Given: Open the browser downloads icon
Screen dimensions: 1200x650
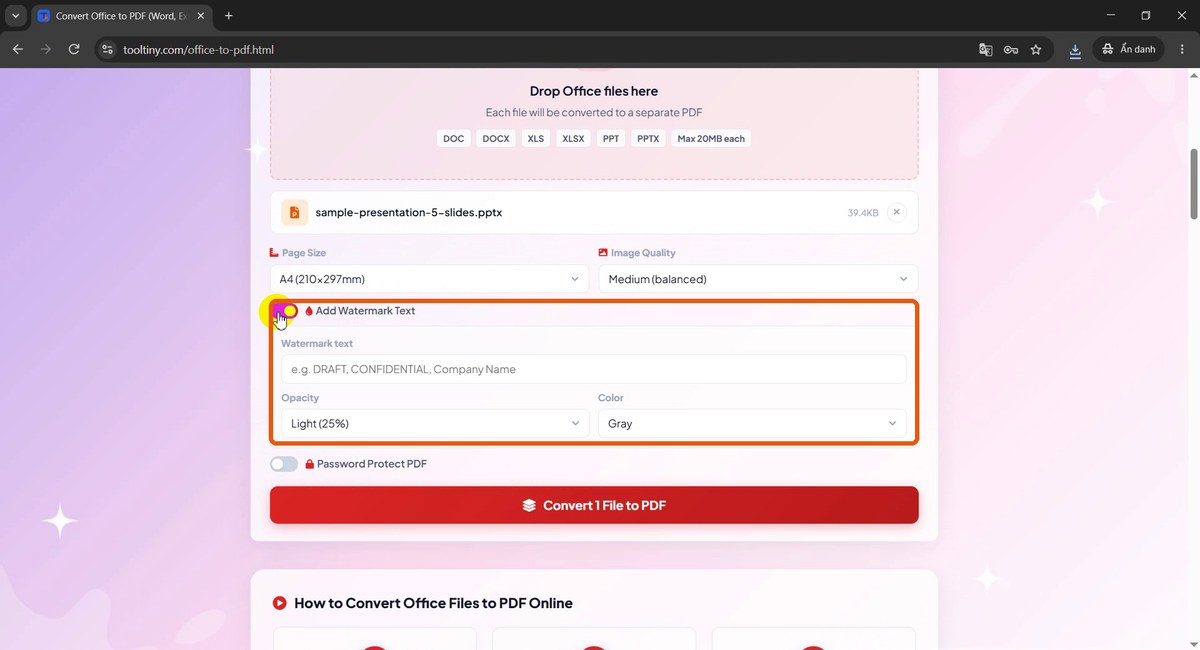Looking at the screenshot, I should click(x=1075, y=49).
